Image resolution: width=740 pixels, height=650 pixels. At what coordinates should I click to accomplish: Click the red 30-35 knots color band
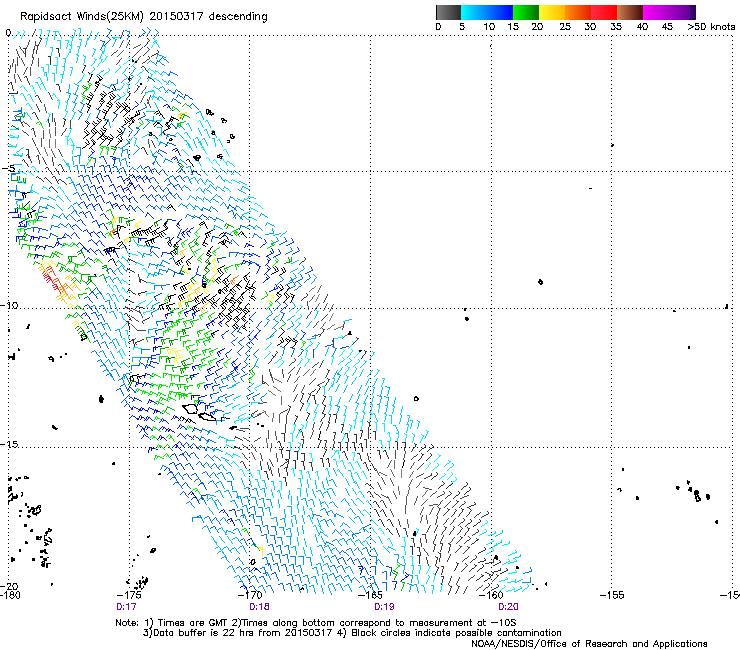[x=604, y=12]
